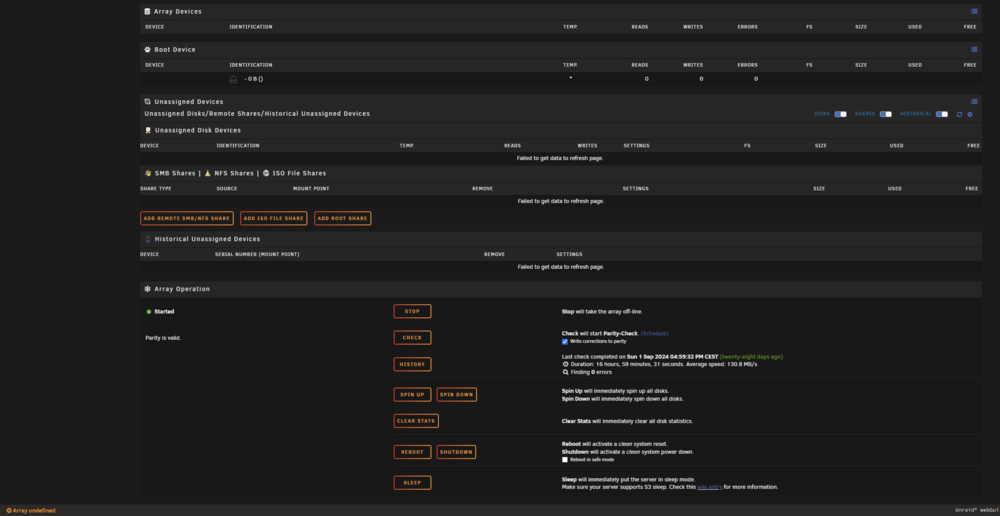Enable Reboot in safe mode checkbox
This screenshot has height=516, width=1000.
pyautogui.click(x=564, y=459)
